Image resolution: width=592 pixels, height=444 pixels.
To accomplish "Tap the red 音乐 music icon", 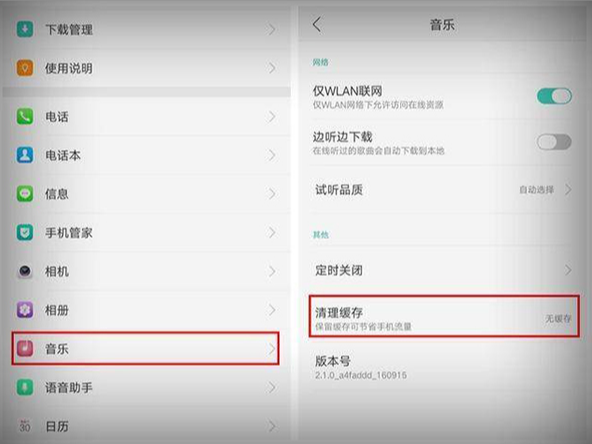I will point(25,348).
